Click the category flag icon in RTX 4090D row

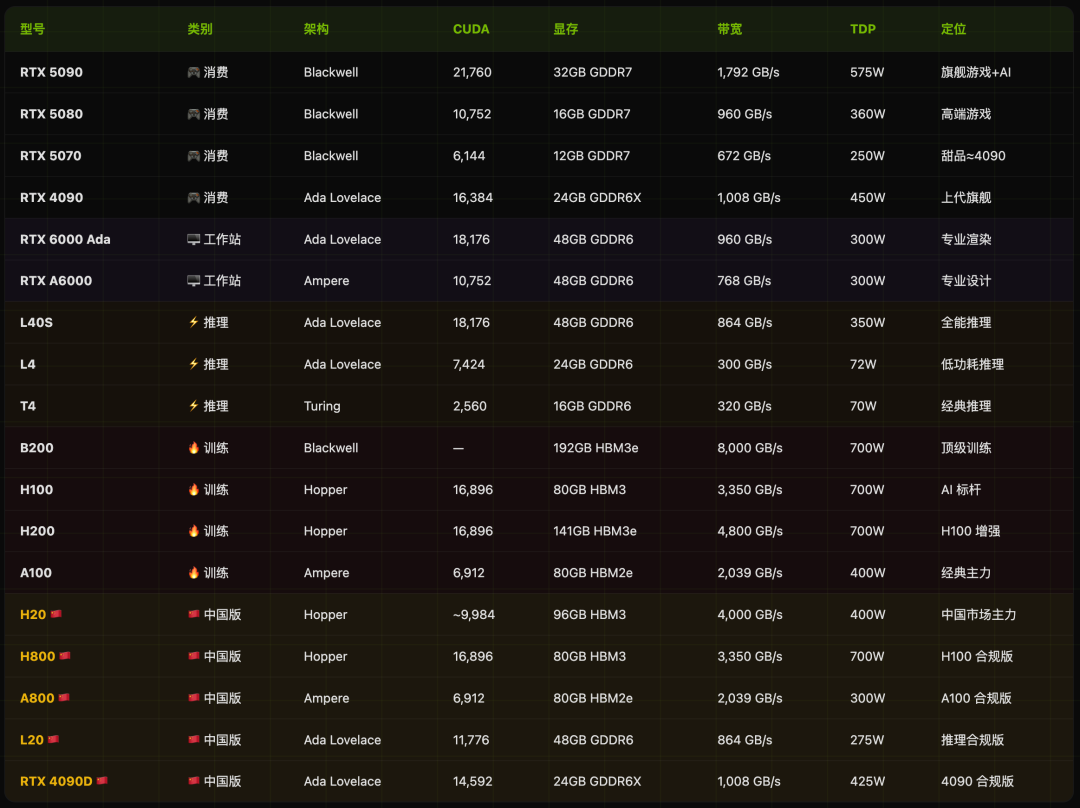tap(194, 780)
